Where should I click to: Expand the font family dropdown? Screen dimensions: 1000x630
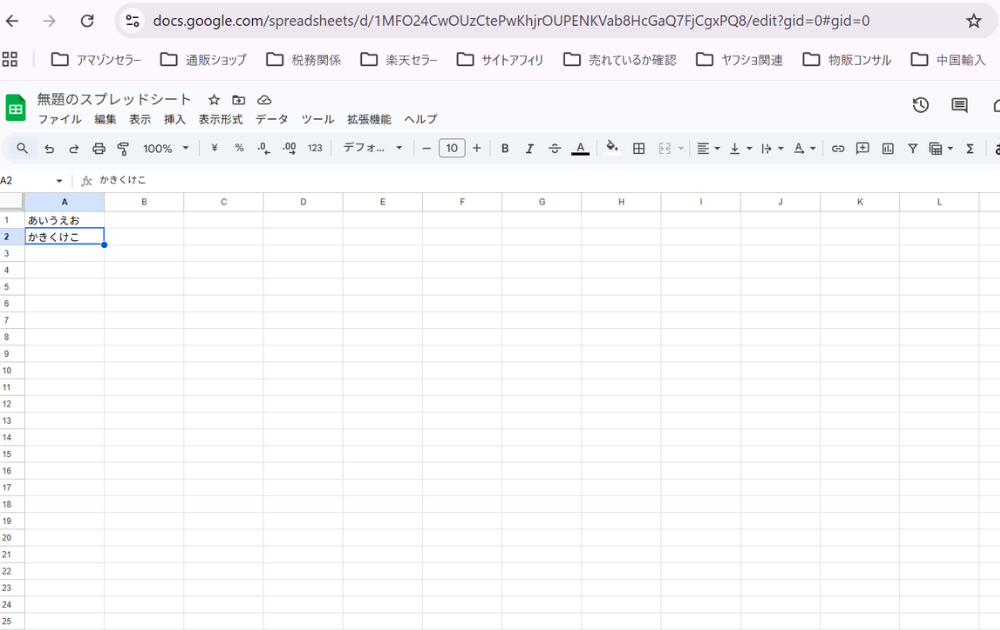(x=372, y=148)
